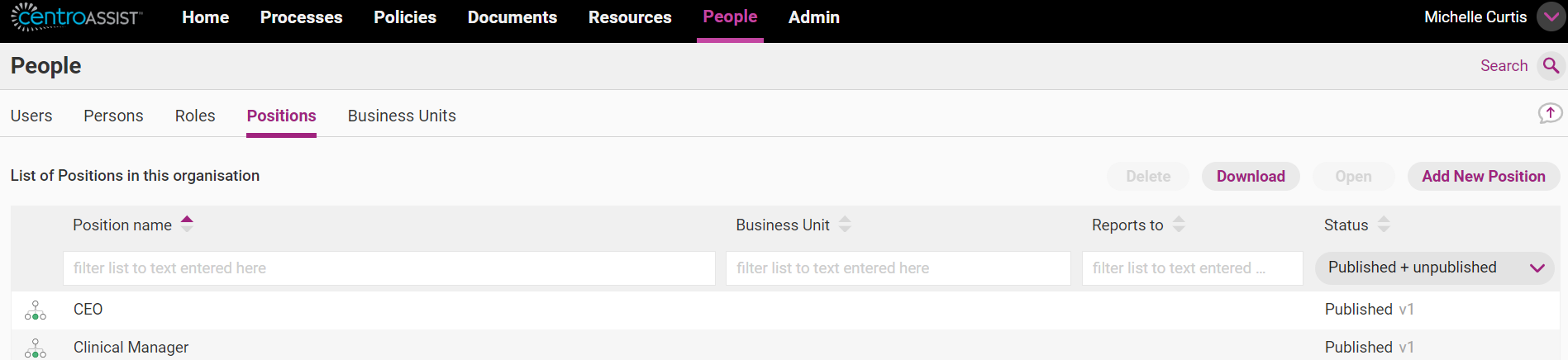The image size is (1568, 360).
Task: Focus the Business Unit filter field
Action: click(x=898, y=268)
